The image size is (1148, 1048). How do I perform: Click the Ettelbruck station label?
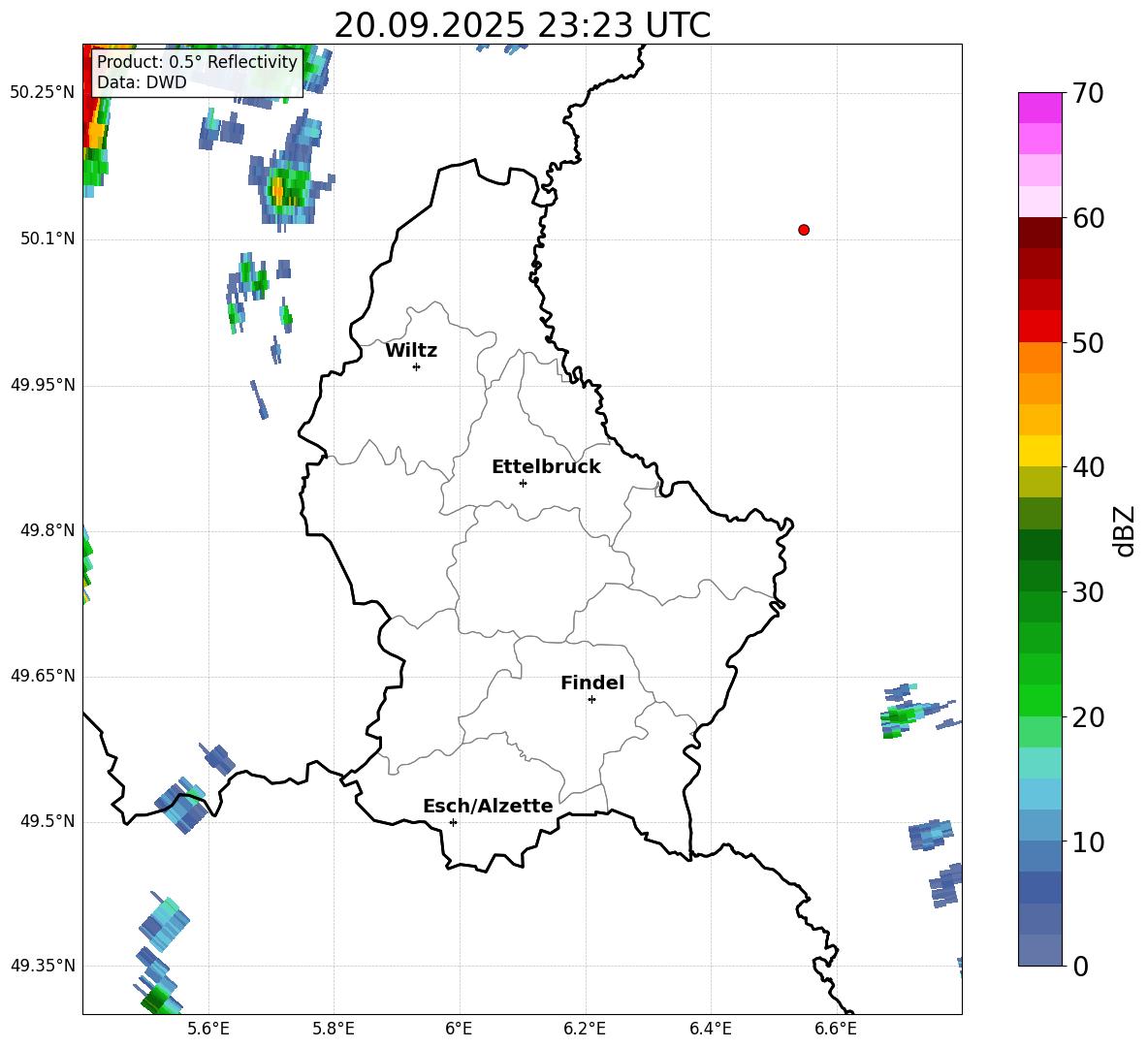(546, 467)
